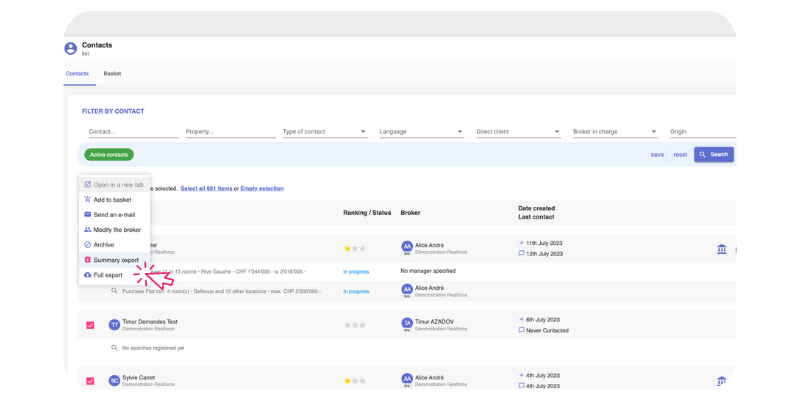Viewport: 800px width, 400px height.
Task: Click Alice André avatar in Sylvie Carret row
Action: (407, 379)
